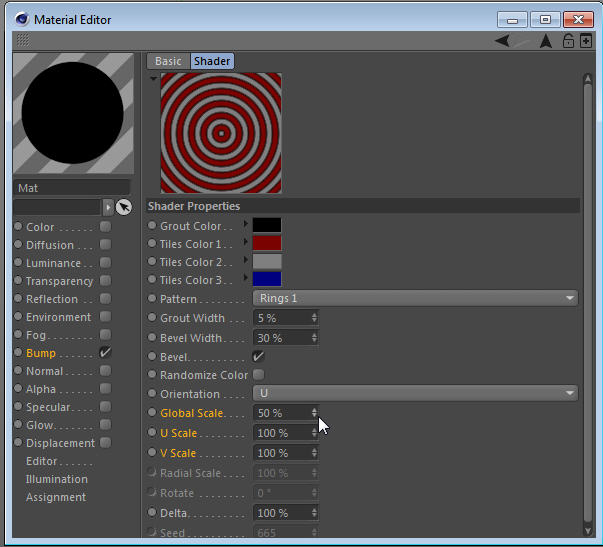Select the Specular channel label
603x547 pixels.
(48, 407)
